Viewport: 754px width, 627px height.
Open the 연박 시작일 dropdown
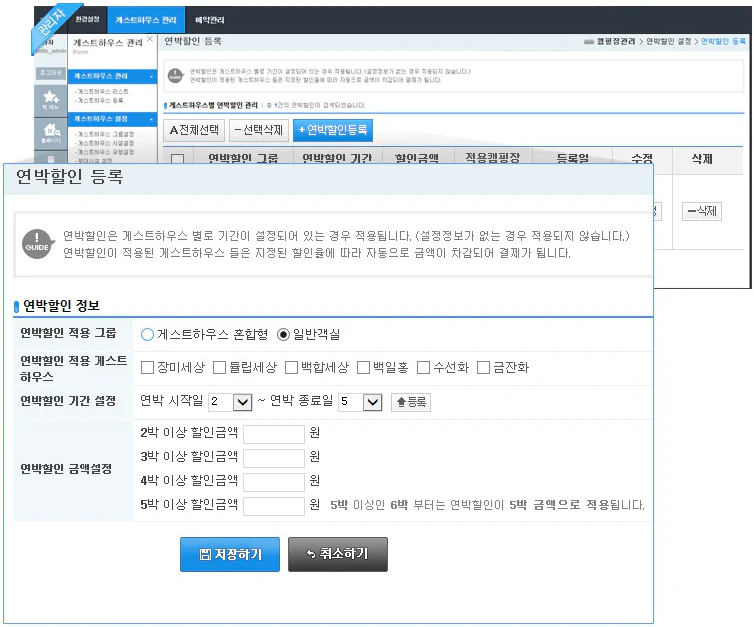click(x=230, y=402)
